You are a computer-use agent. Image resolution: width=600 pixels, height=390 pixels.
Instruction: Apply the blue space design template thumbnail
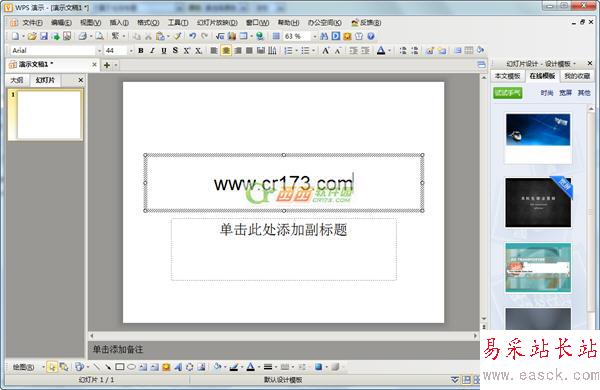538,139
